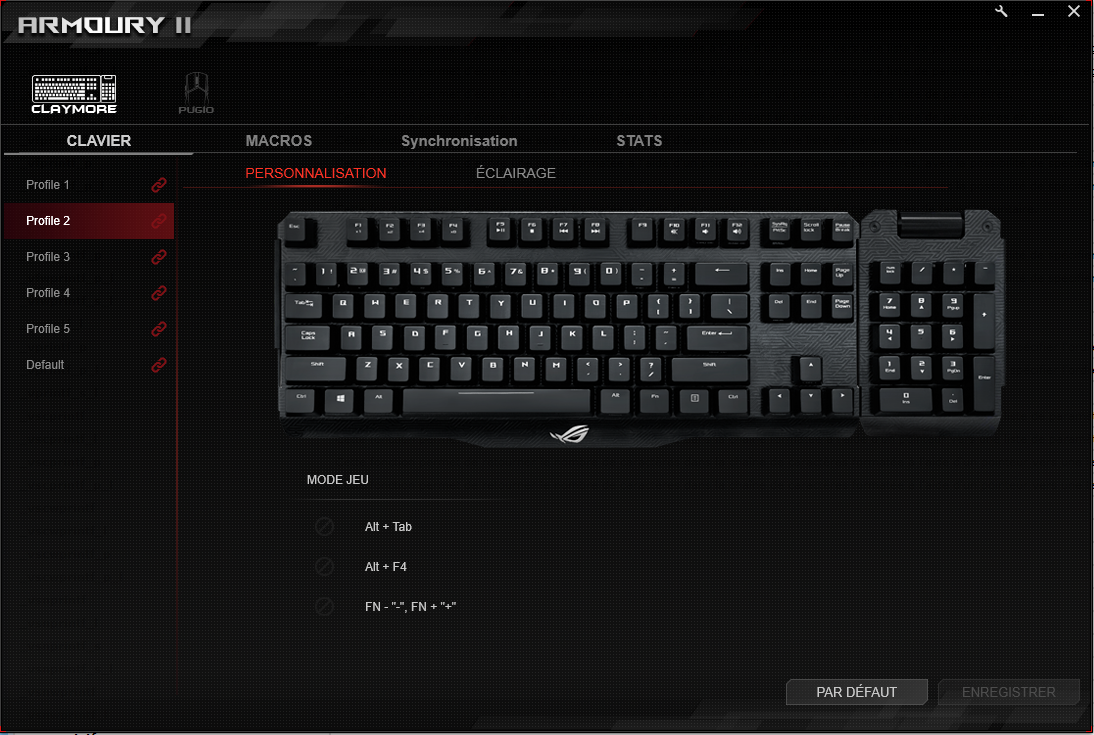This screenshot has height=735, width=1094.
Task: Switch to the MACROS tab
Action: pyautogui.click(x=278, y=141)
